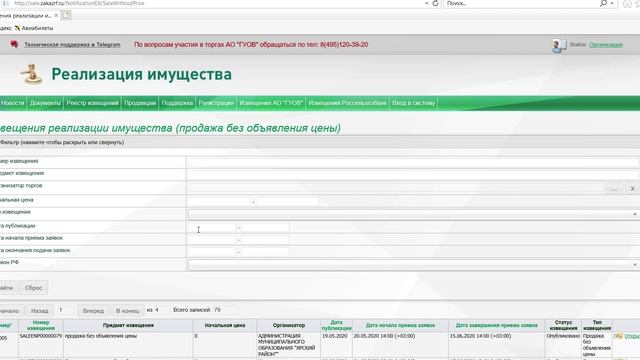Open Извещения АО "ГУОВ" menu item
Screen dimensions: 640x360
[271, 103]
